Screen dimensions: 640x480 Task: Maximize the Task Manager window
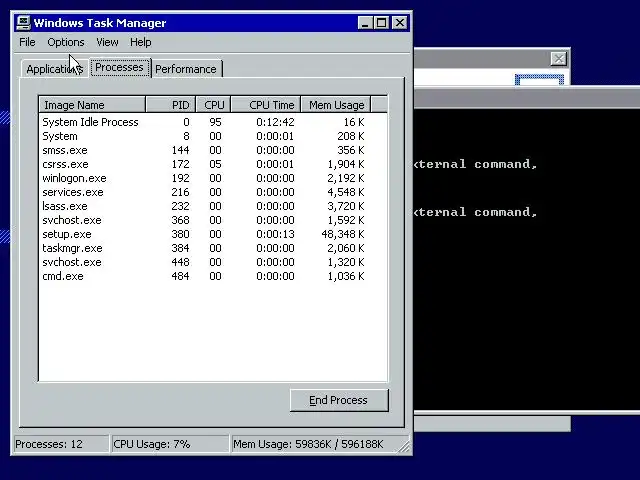click(382, 22)
